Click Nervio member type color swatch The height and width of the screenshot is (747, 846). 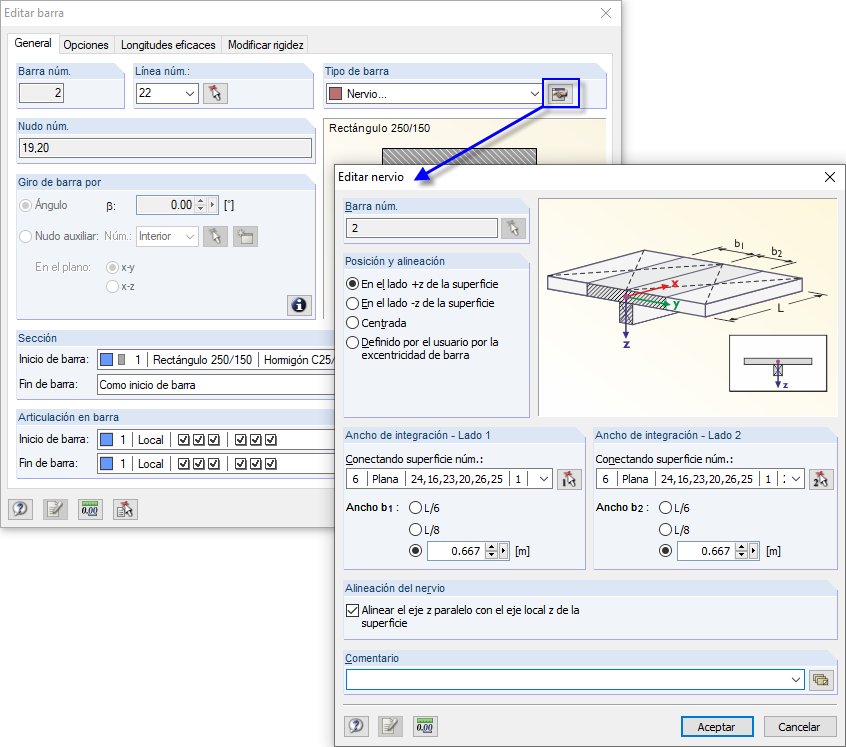(x=336, y=94)
